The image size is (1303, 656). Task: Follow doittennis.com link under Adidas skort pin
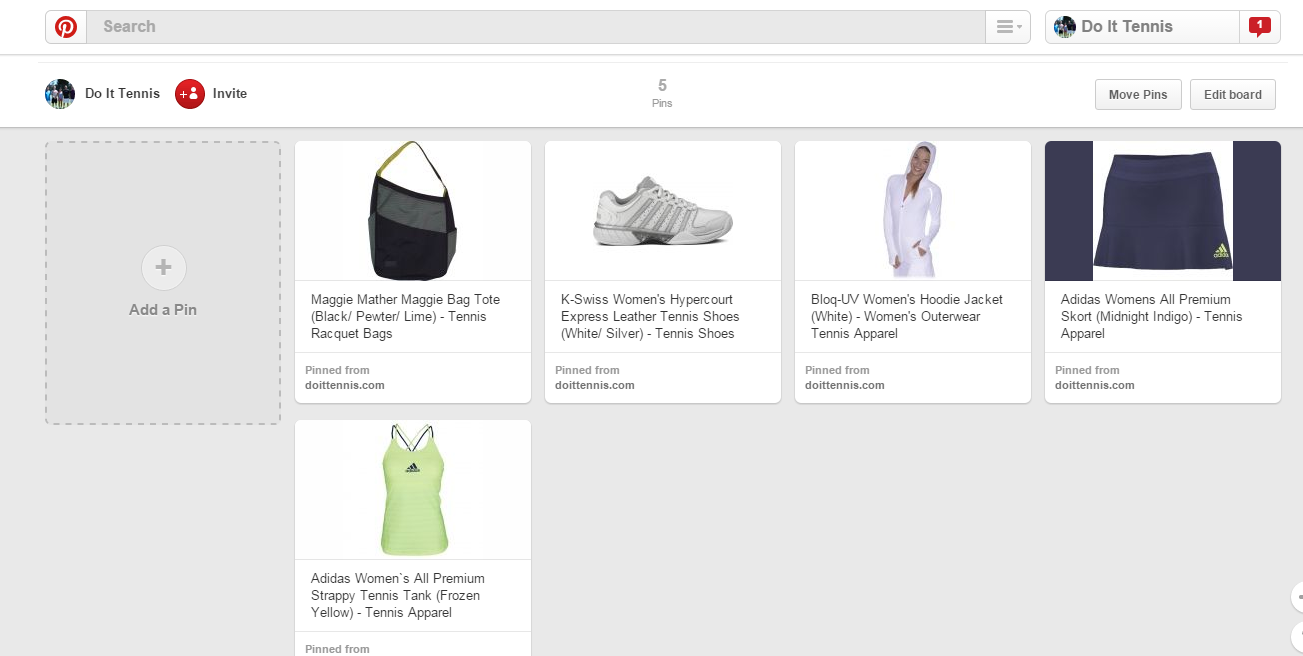pos(1095,385)
